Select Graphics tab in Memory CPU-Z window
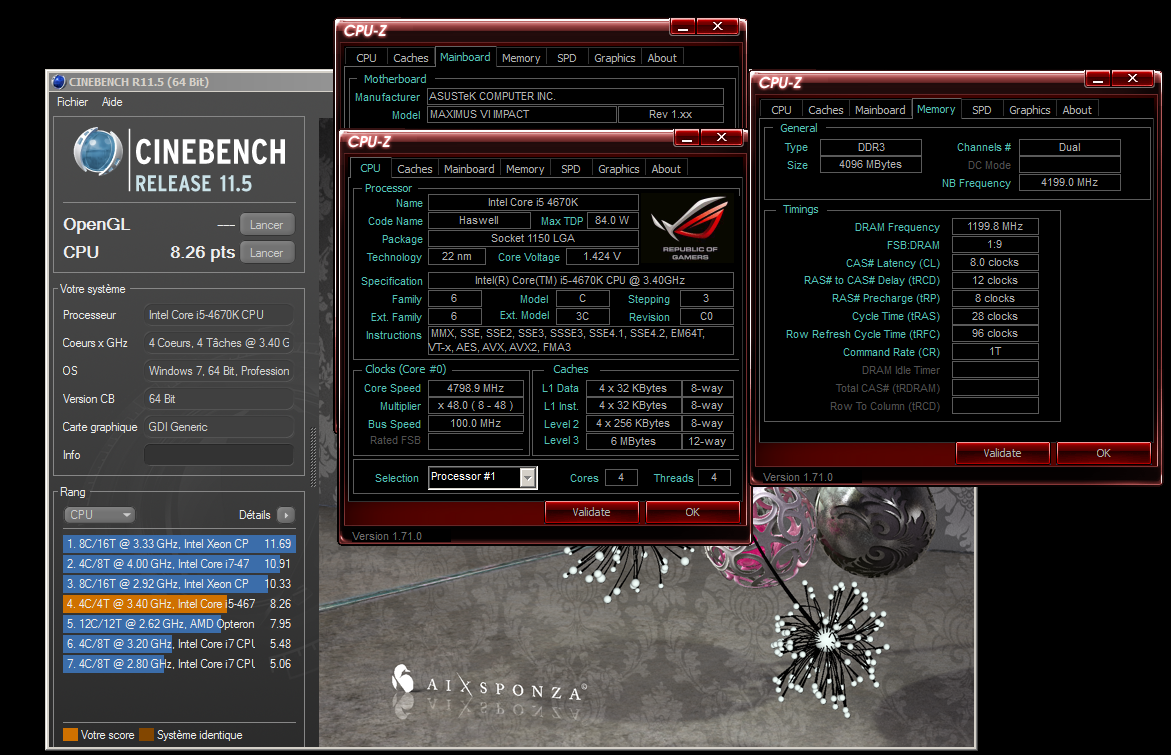Viewport: 1171px width, 755px height. click(x=1030, y=110)
